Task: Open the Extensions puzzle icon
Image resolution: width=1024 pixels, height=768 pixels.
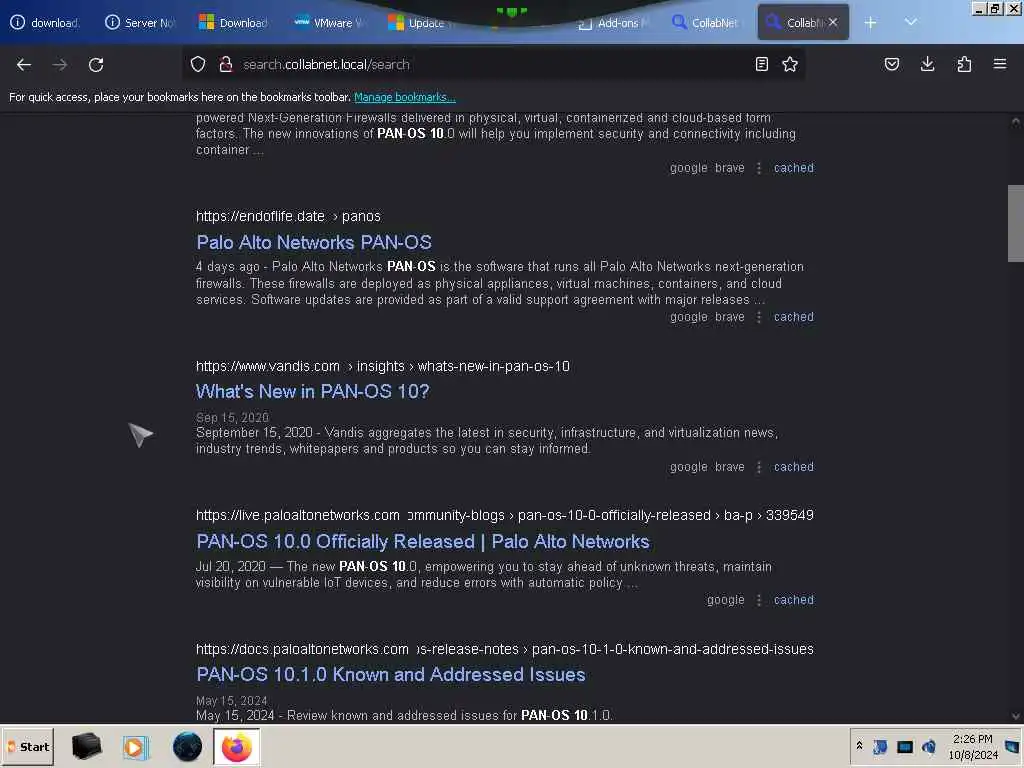Action: [x=964, y=64]
